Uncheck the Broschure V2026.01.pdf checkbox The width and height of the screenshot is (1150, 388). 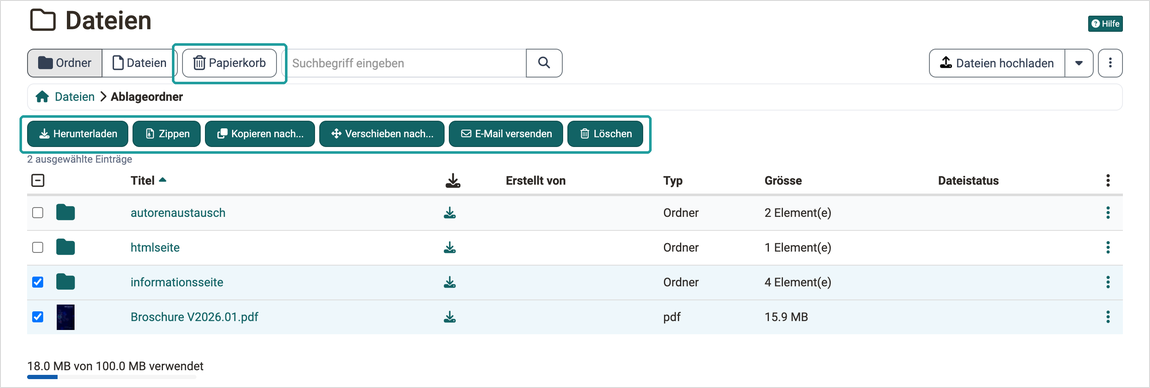(x=38, y=317)
